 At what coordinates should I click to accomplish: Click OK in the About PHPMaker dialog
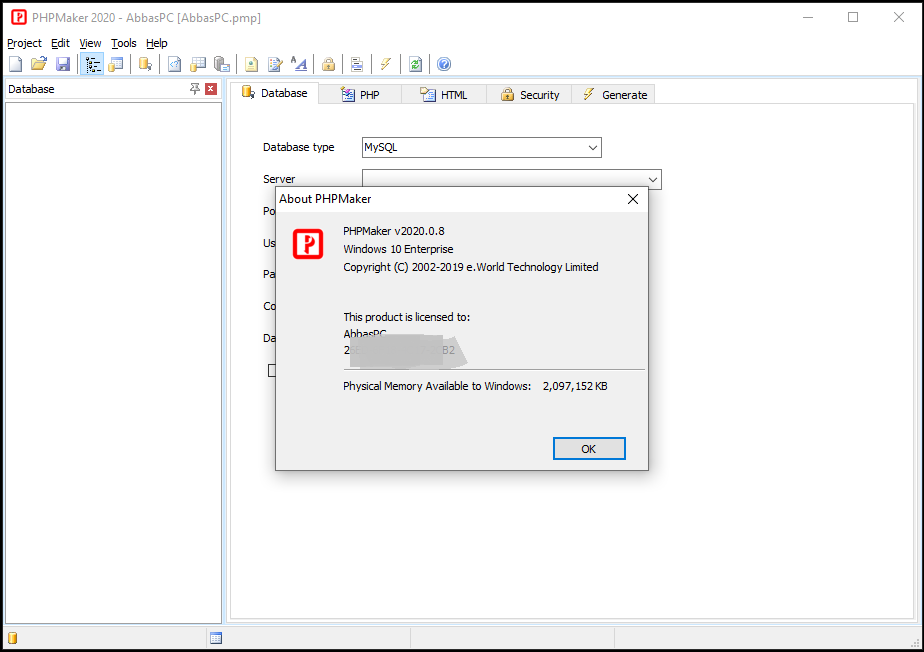click(x=589, y=449)
